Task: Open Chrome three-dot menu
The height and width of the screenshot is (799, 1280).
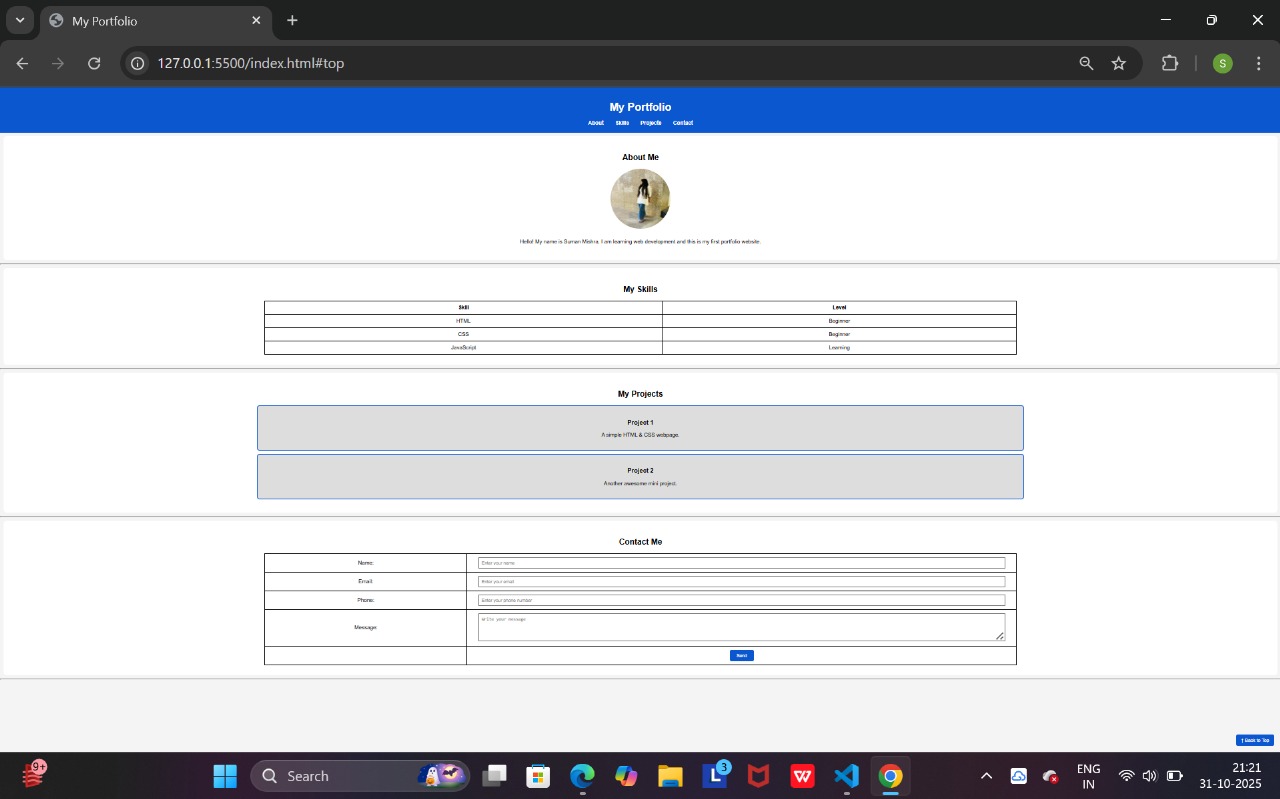Action: click(x=1258, y=63)
